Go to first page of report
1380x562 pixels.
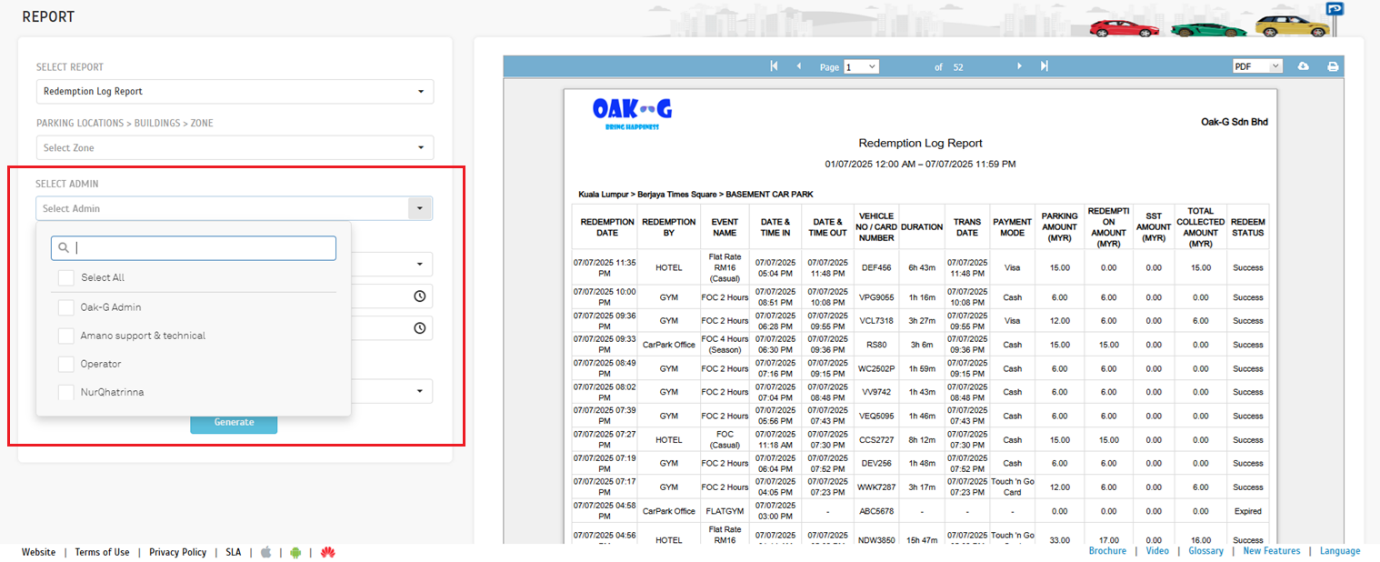click(x=774, y=66)
